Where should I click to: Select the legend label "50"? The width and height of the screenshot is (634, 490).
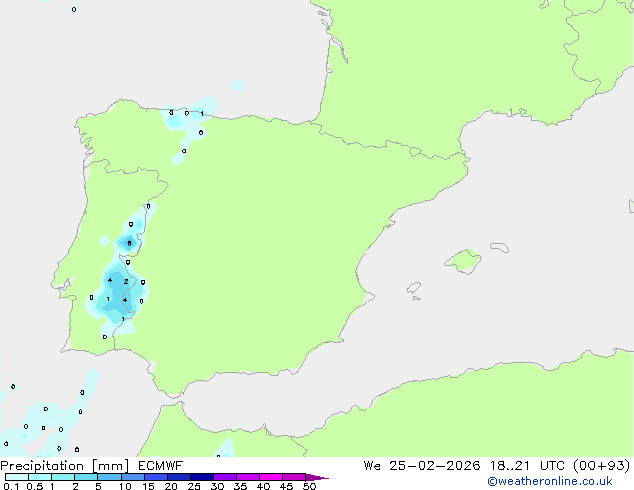(309, 486)
